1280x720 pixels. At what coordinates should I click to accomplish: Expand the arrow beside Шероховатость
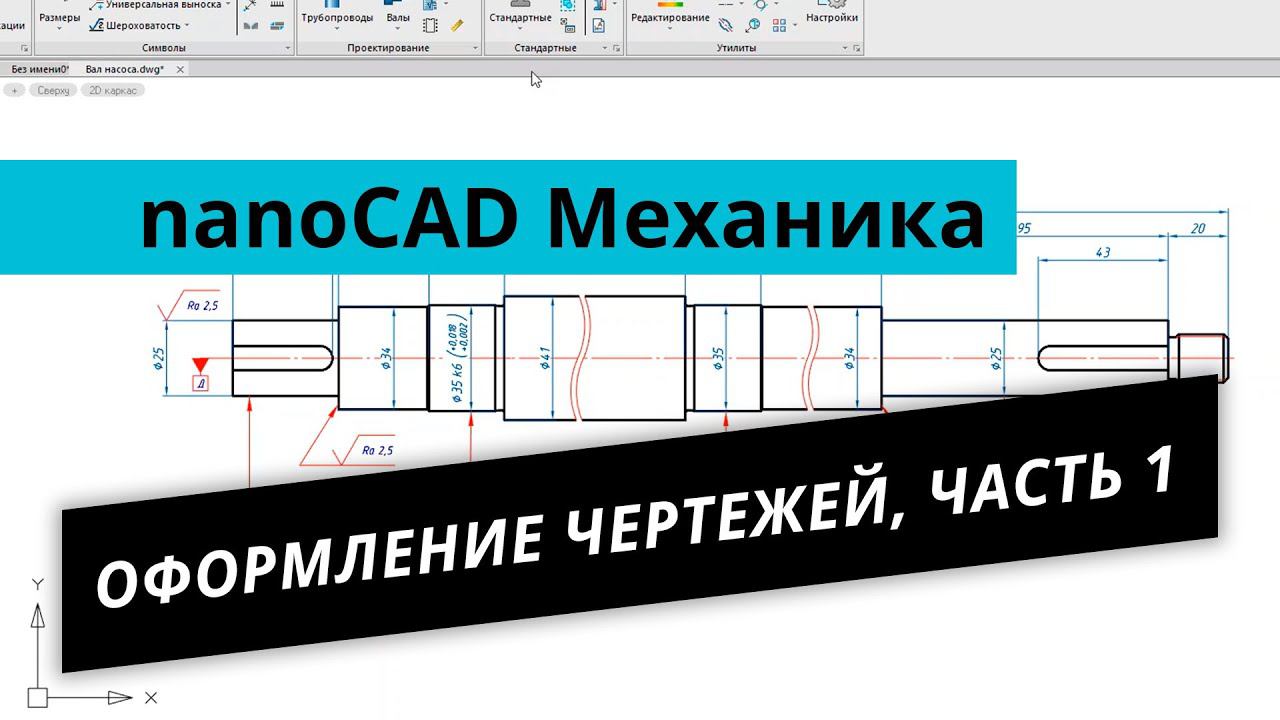coord(187,25)
